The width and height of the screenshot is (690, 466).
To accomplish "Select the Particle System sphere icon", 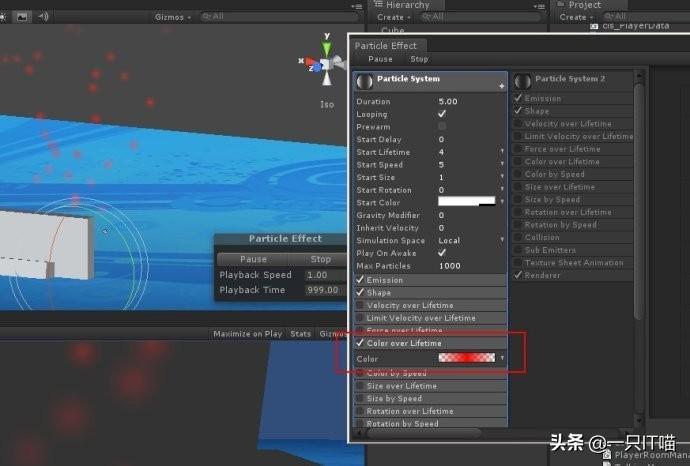I will (365, 81).
